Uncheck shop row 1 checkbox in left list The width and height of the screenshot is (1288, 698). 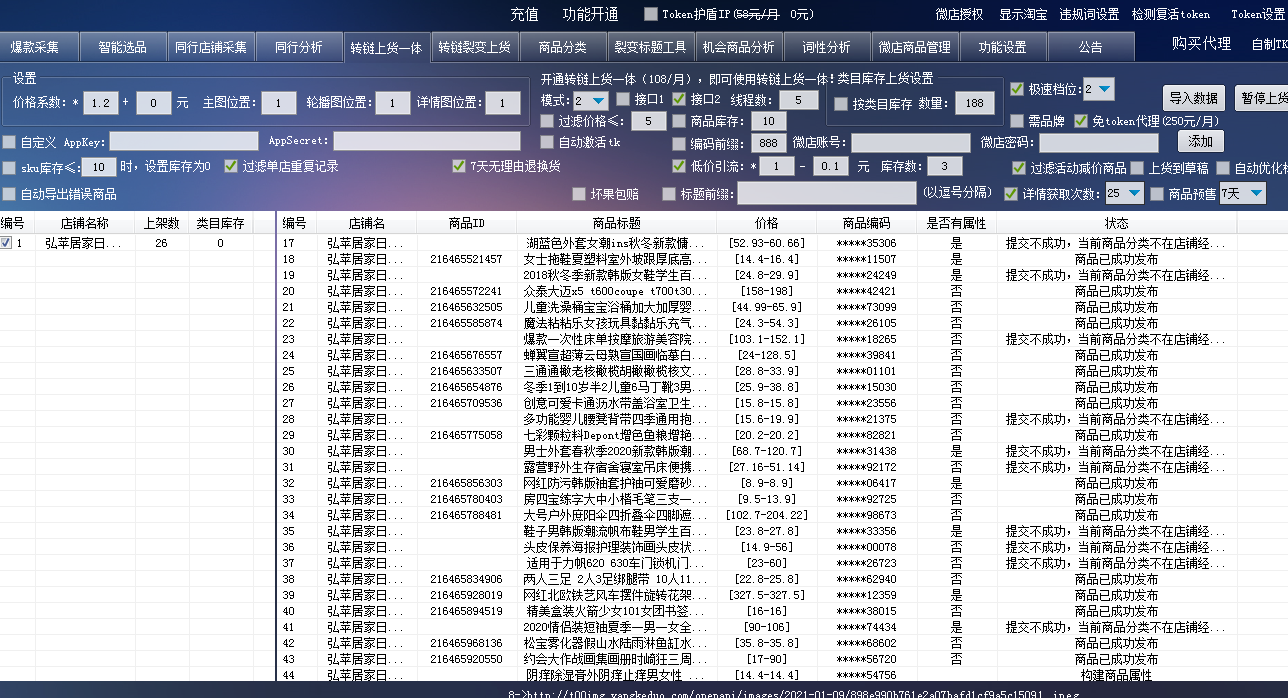(6, 243)
